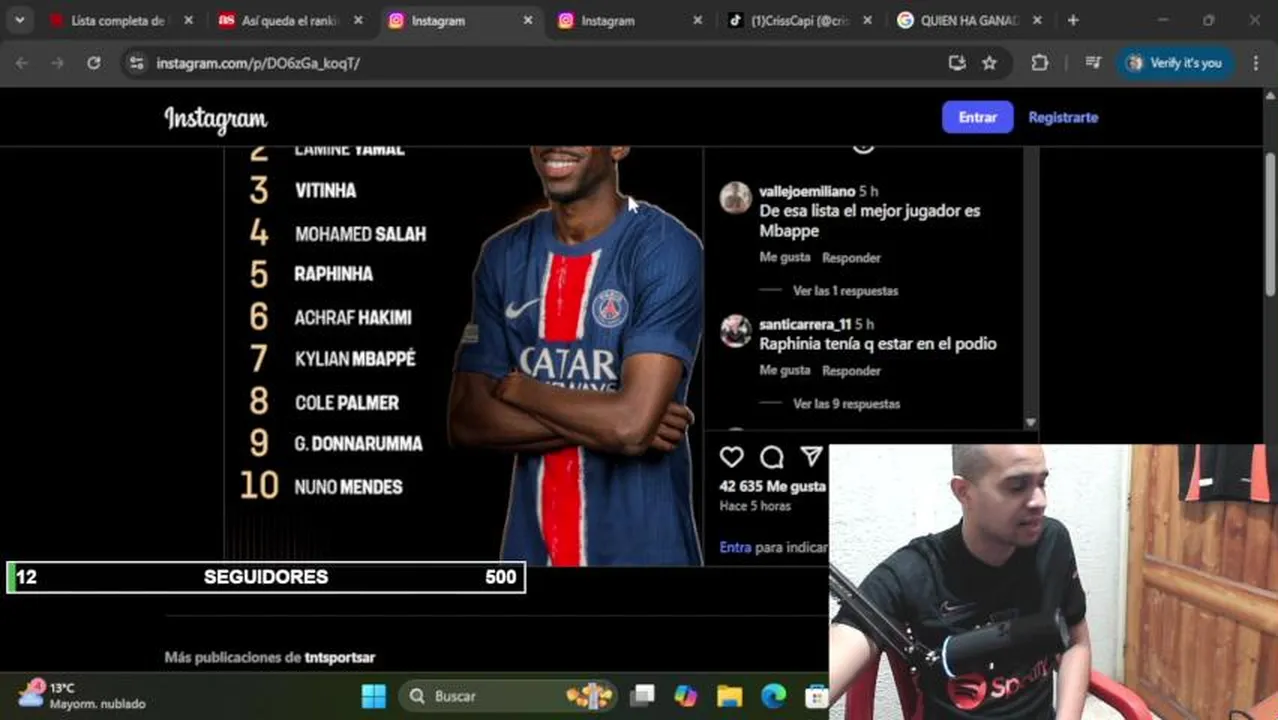Click 'Responder' under vallejoemiliano's comment
The height and width of the screenshot is (720, 1278).
coord(851,258)
